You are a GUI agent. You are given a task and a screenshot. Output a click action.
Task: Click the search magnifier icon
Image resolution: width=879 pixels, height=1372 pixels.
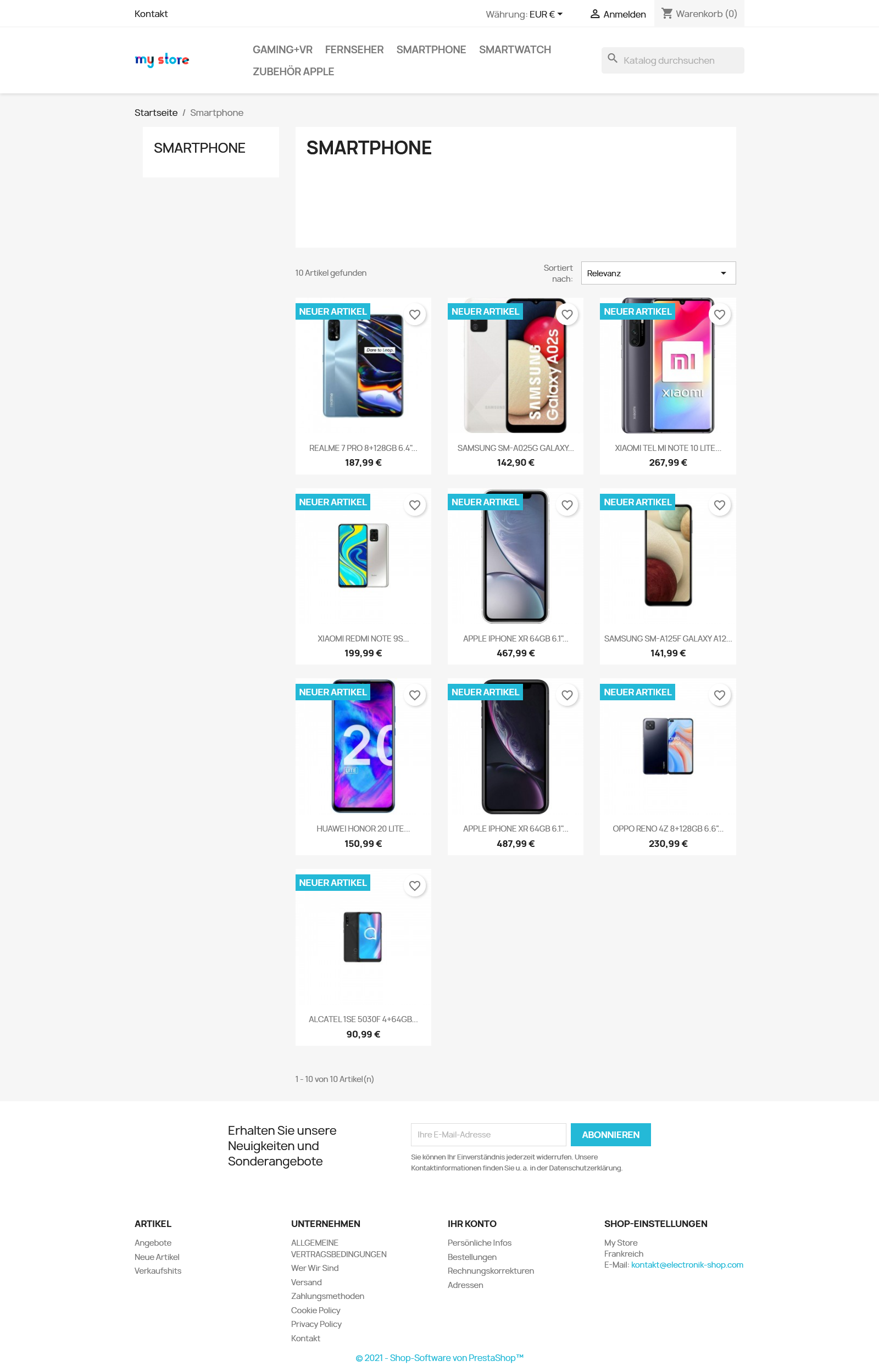(613, 59)
